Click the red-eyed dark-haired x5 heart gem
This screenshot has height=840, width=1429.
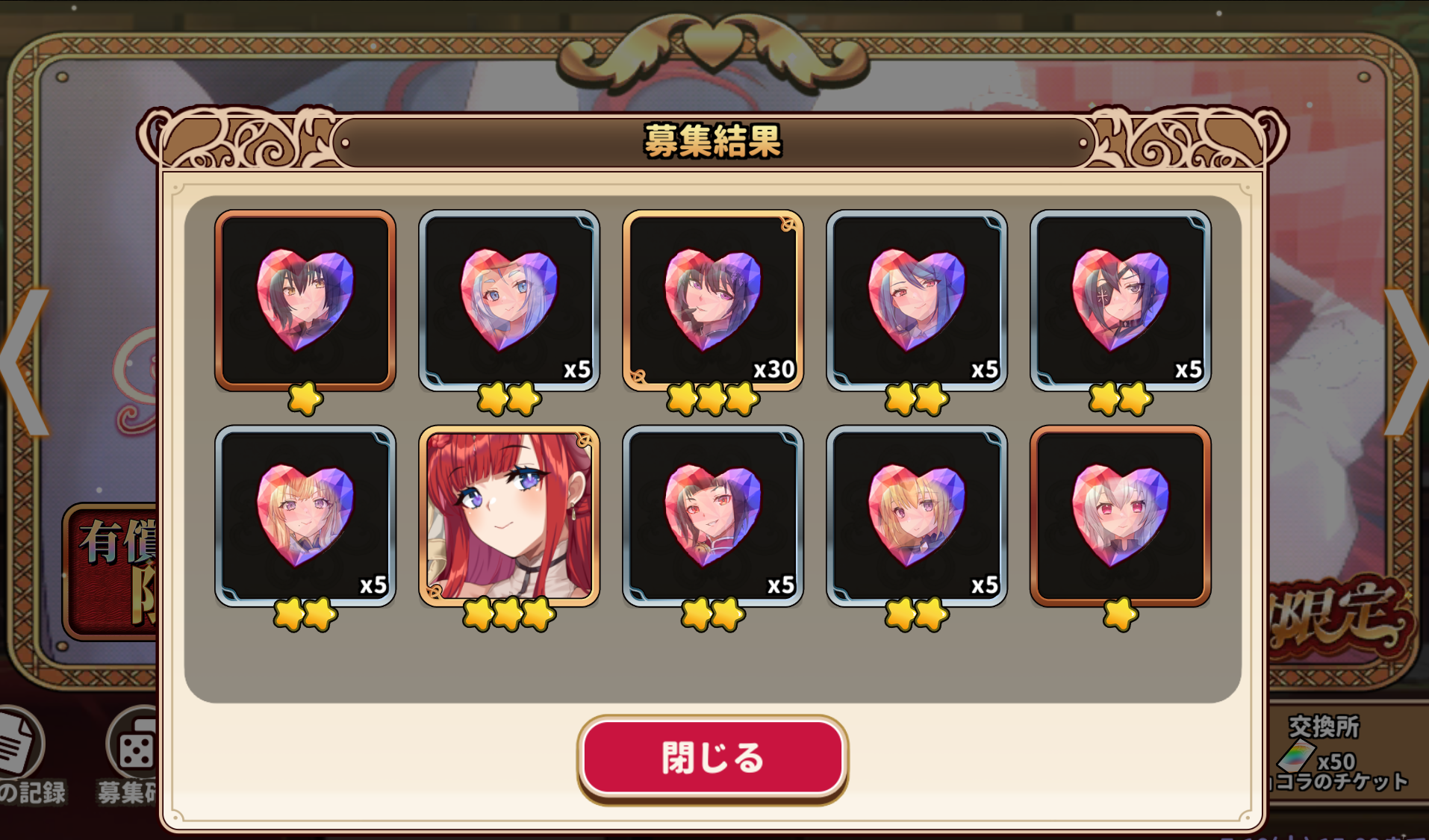713,516
